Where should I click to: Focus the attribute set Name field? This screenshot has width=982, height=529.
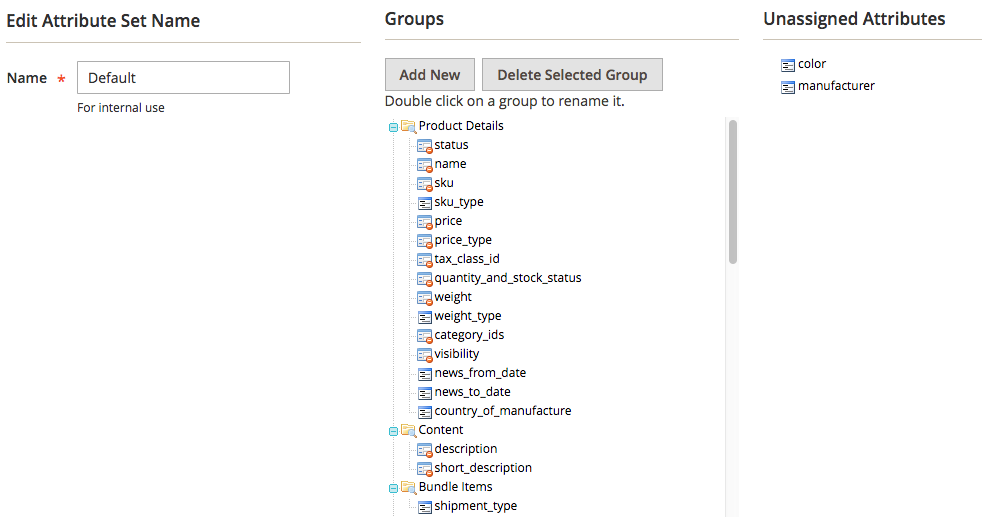(183, 78)
